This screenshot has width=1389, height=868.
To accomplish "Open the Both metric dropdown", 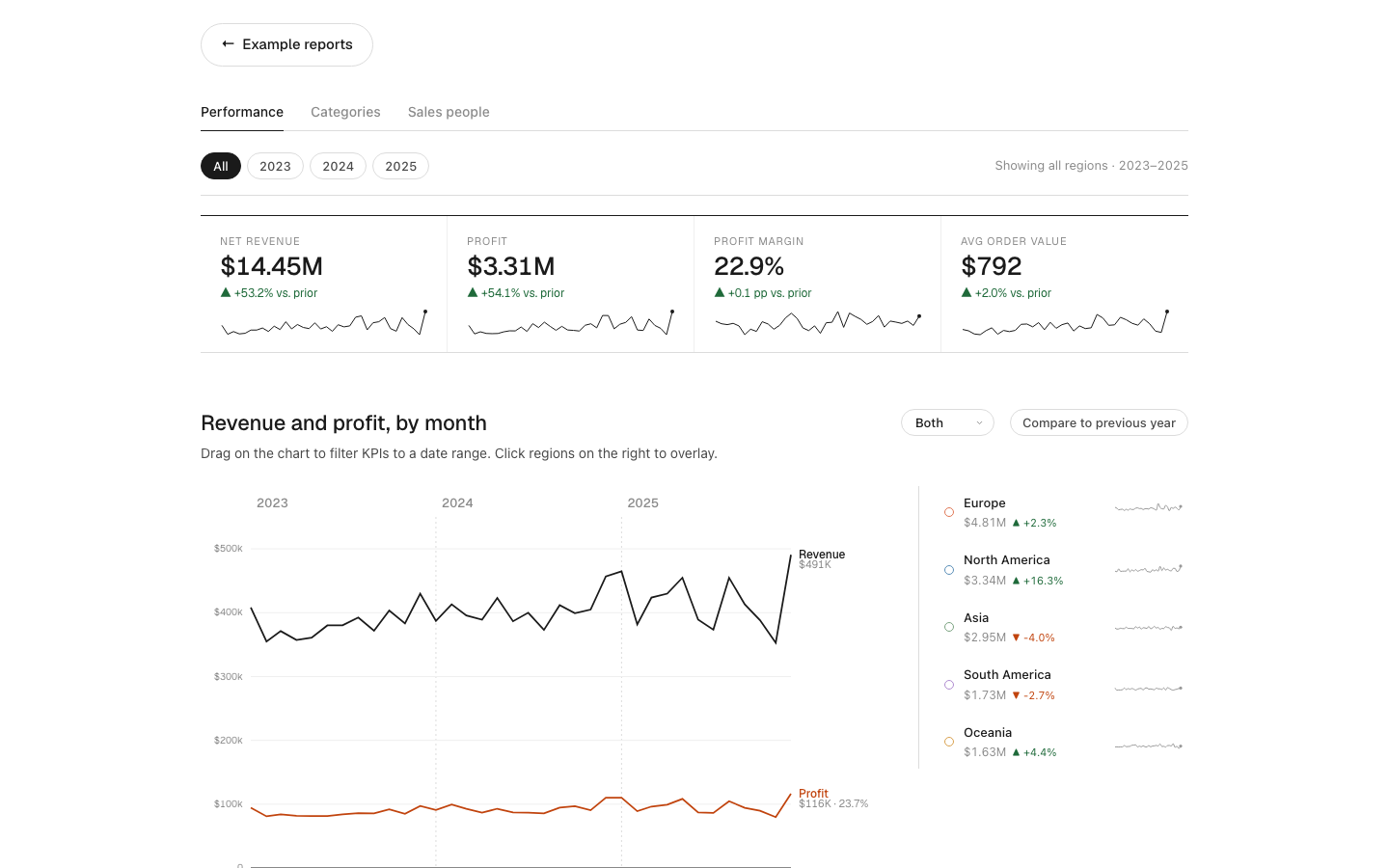I will [947, 422].
